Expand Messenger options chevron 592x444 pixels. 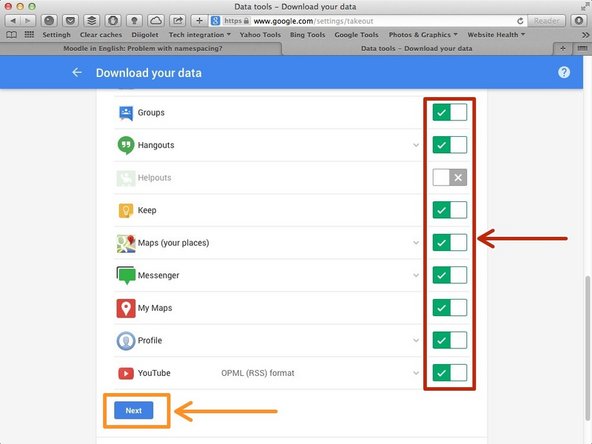click(x=416, y=275)
